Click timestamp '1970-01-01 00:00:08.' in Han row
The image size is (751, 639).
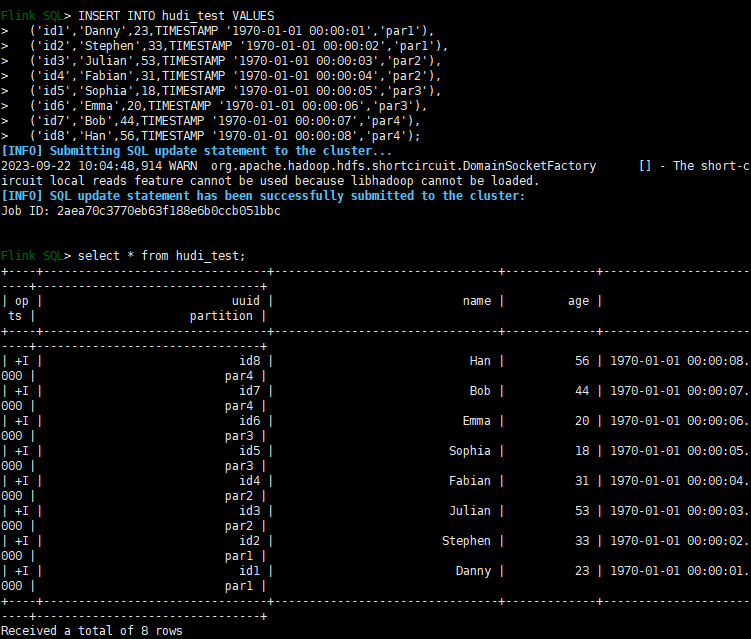tap(679, 361)
